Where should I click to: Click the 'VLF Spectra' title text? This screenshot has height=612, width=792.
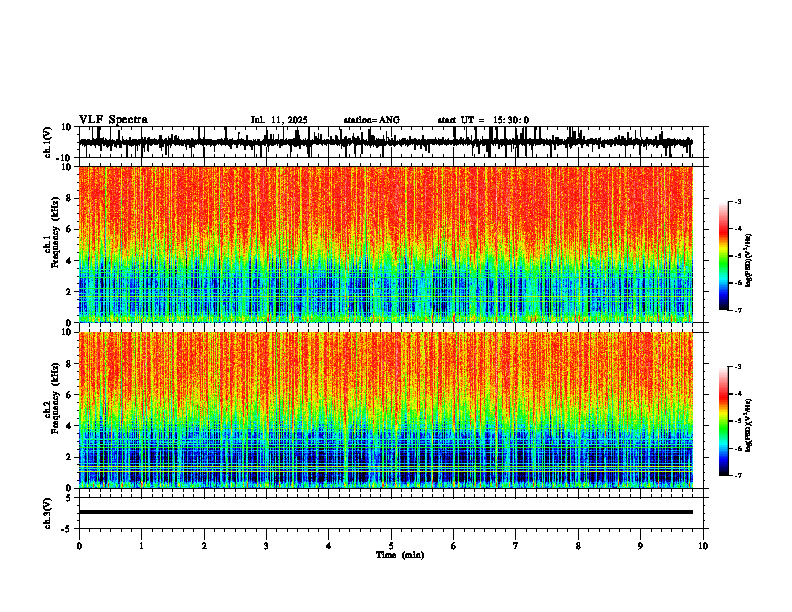coord(113,120)
